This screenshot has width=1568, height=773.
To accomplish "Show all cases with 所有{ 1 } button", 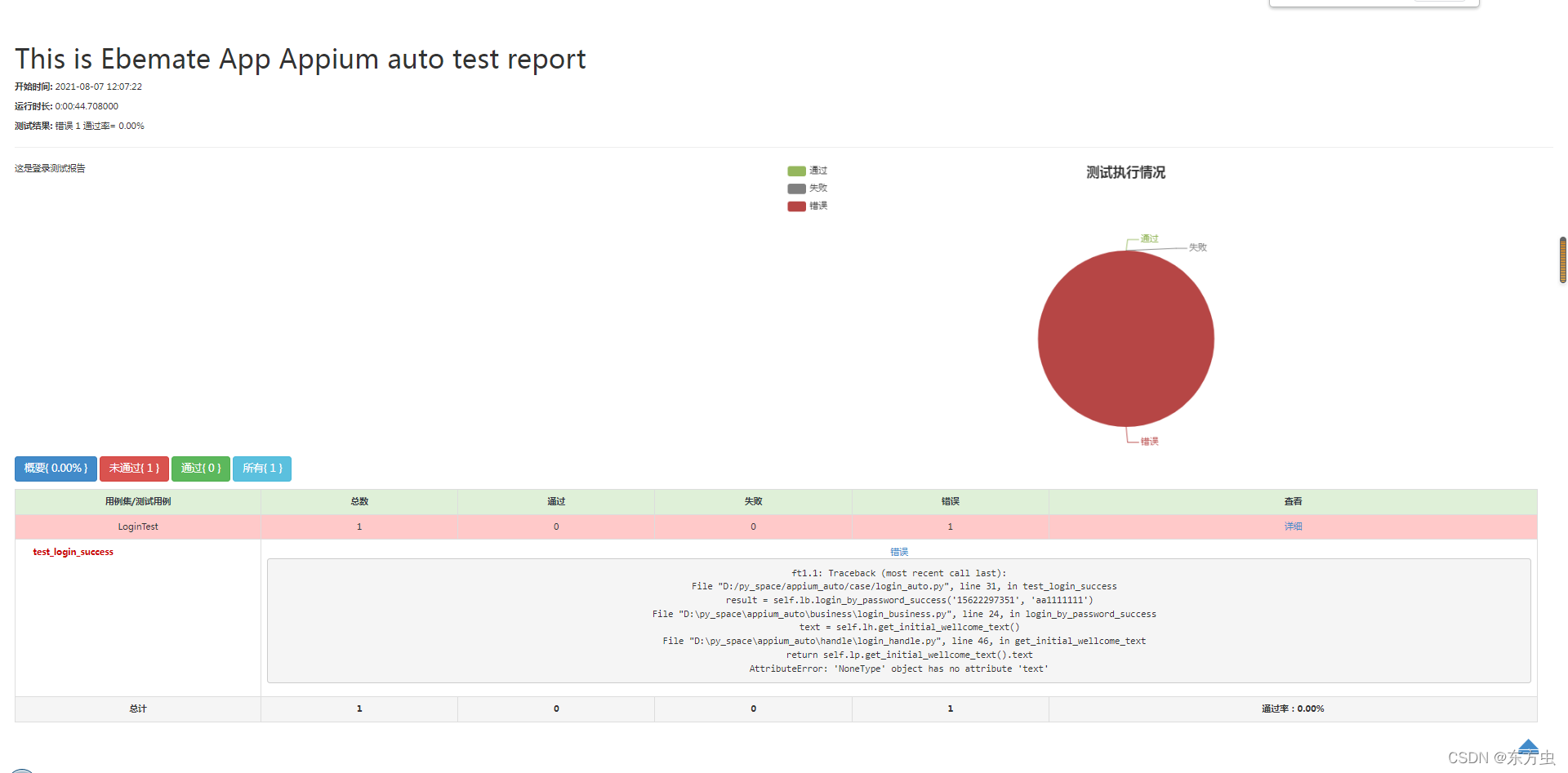I will point(262,469).
